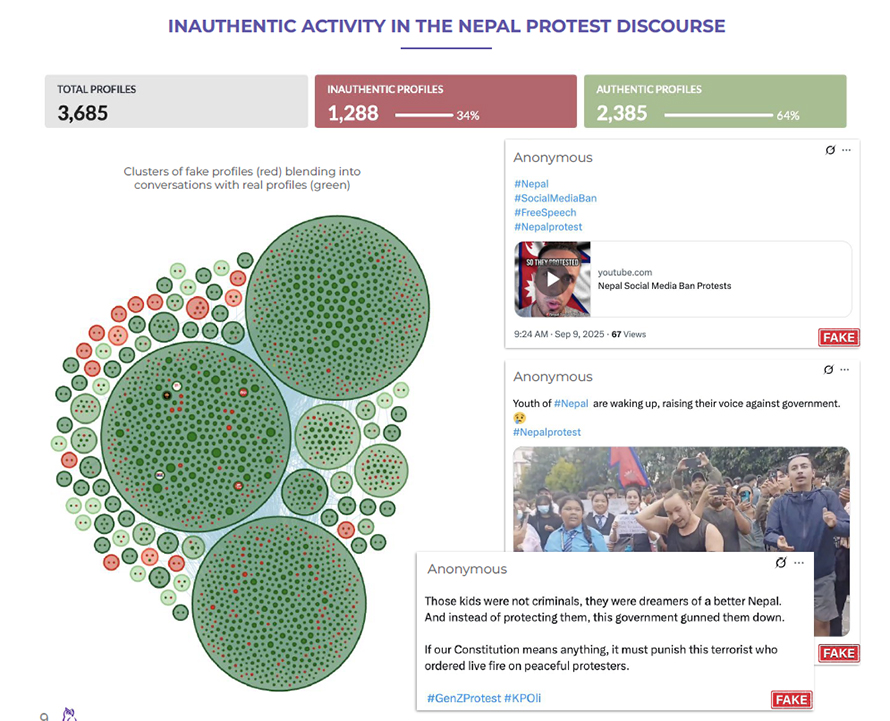Select the Authentic Profiles card
This screenshot has width=890, height=721.
[715, 102]
